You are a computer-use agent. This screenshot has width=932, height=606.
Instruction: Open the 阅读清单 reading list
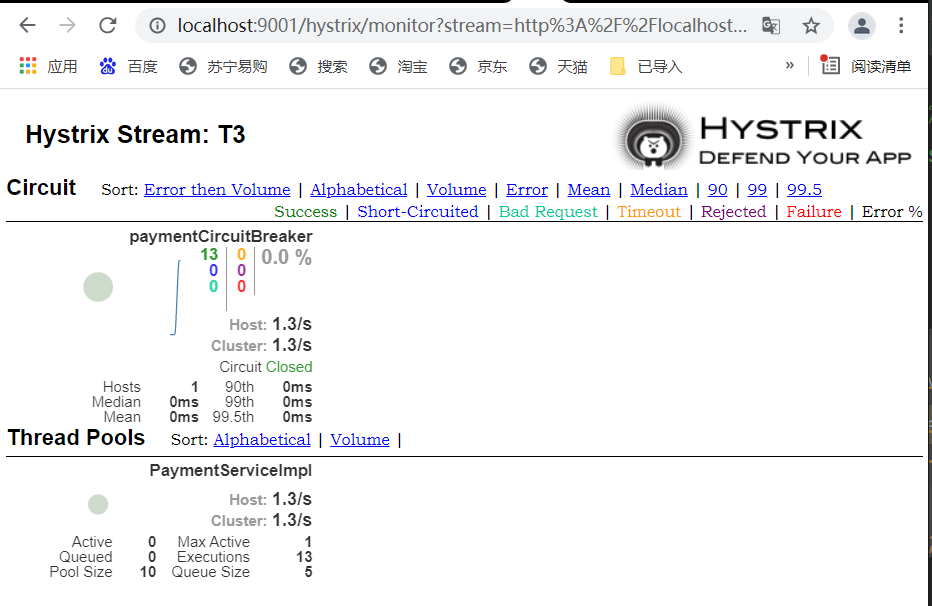865,66
